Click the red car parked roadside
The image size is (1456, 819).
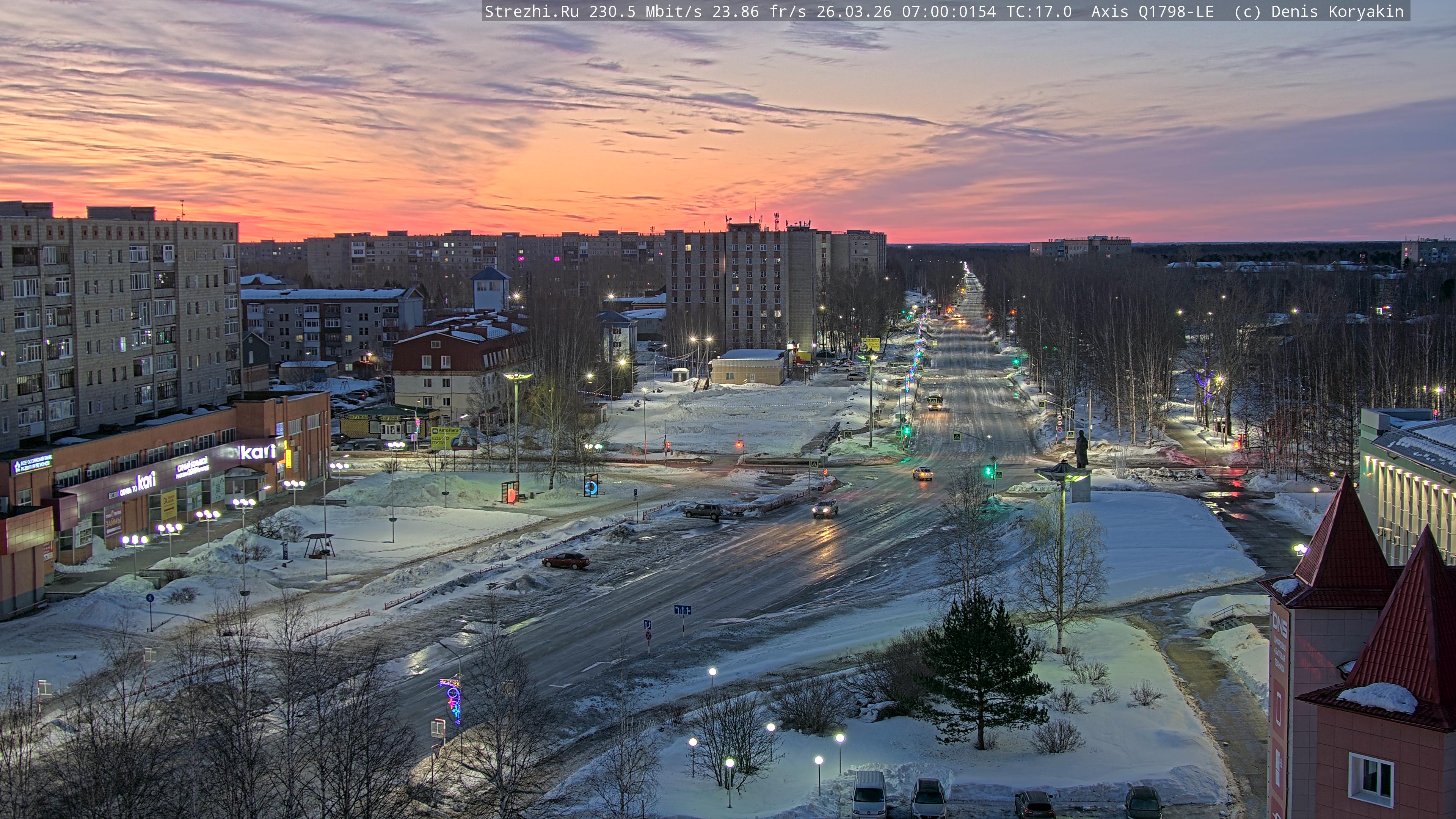coord(566,561)
